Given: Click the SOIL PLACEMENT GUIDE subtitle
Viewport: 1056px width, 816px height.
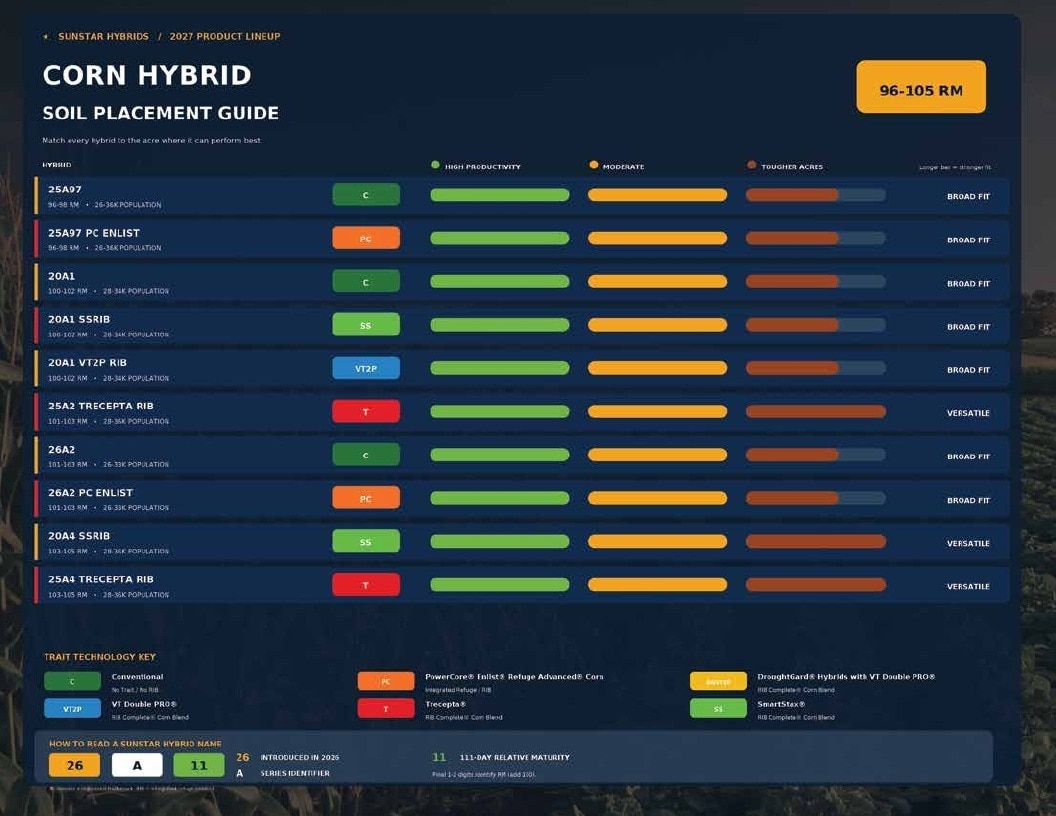Looking at the screenshot, I should [x=160, y=113].
